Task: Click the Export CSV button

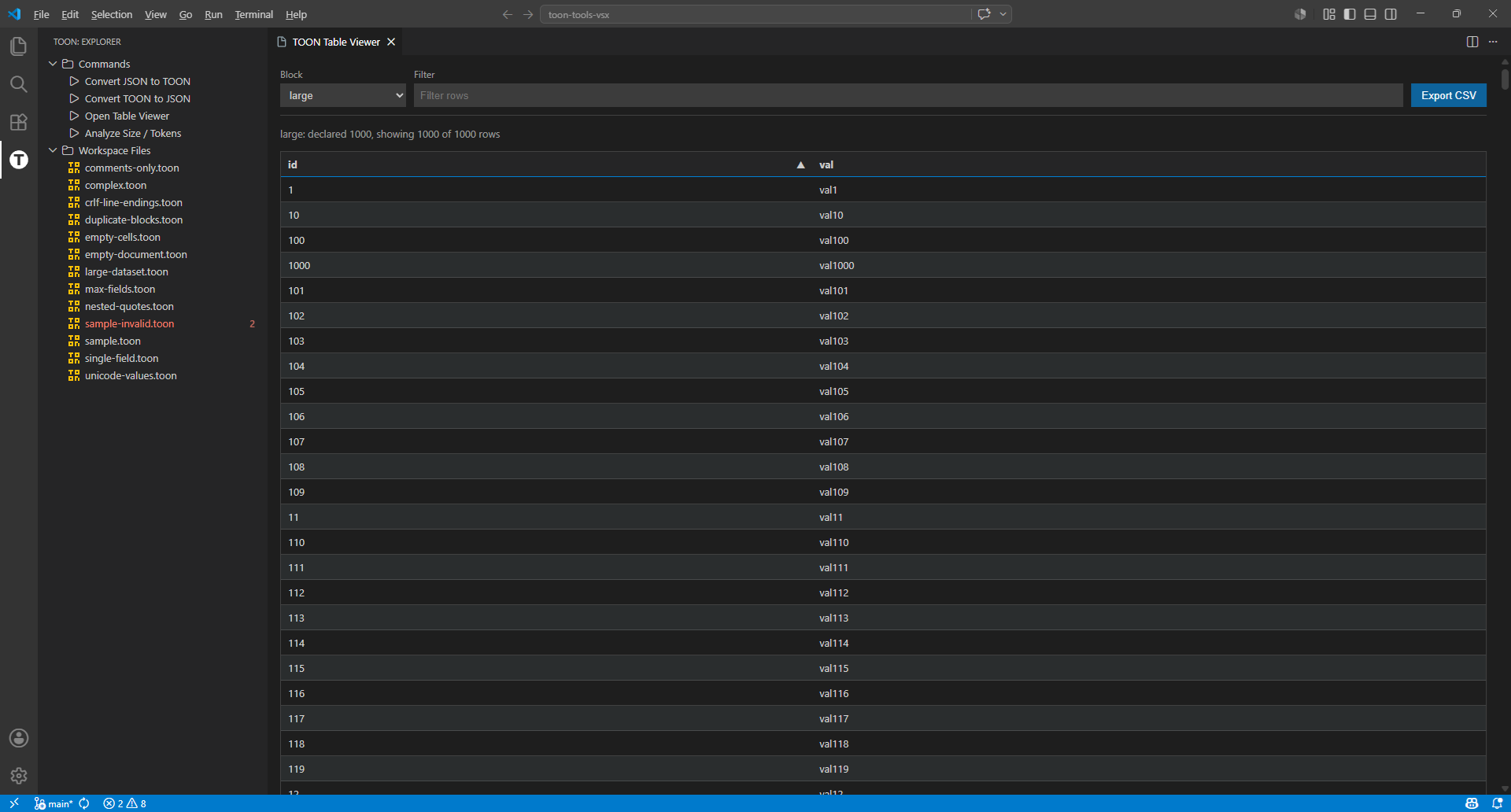Action: coord(1448,95)
